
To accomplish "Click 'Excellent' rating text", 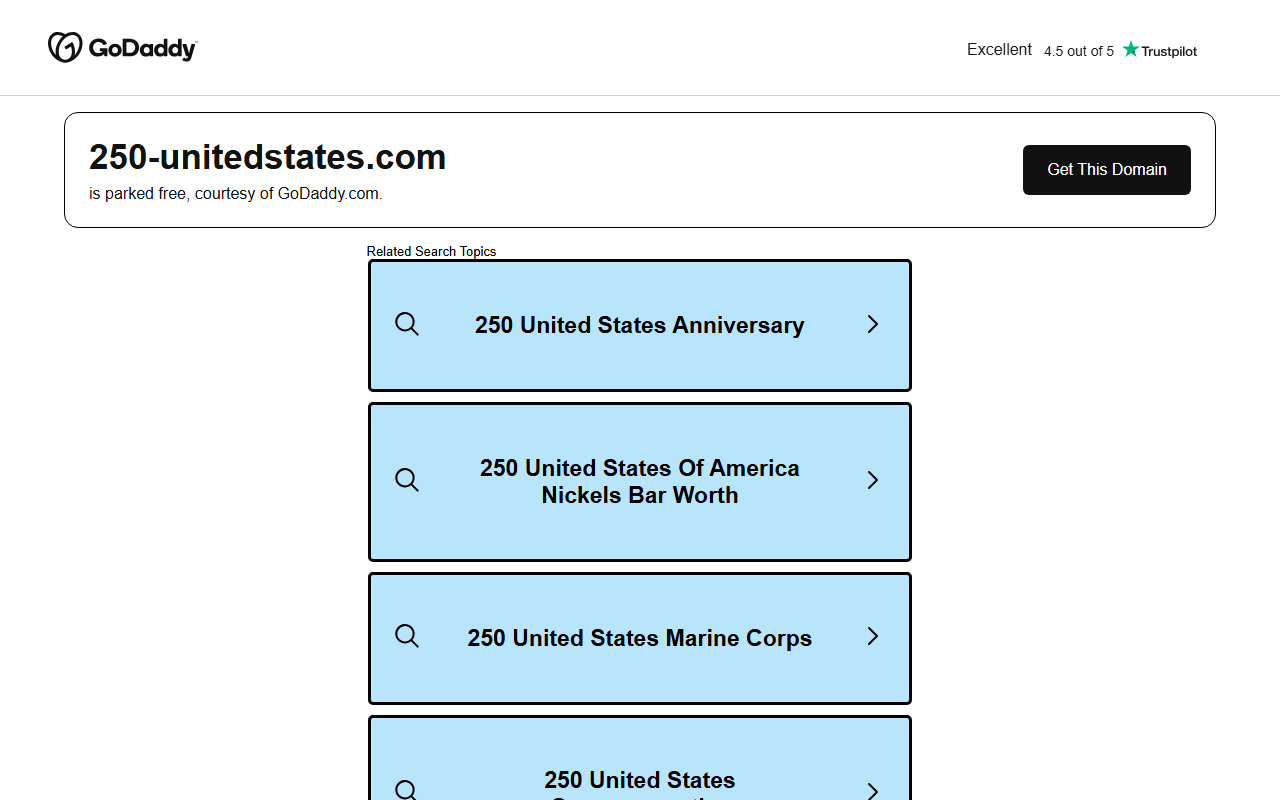I will tap(999, 50).
